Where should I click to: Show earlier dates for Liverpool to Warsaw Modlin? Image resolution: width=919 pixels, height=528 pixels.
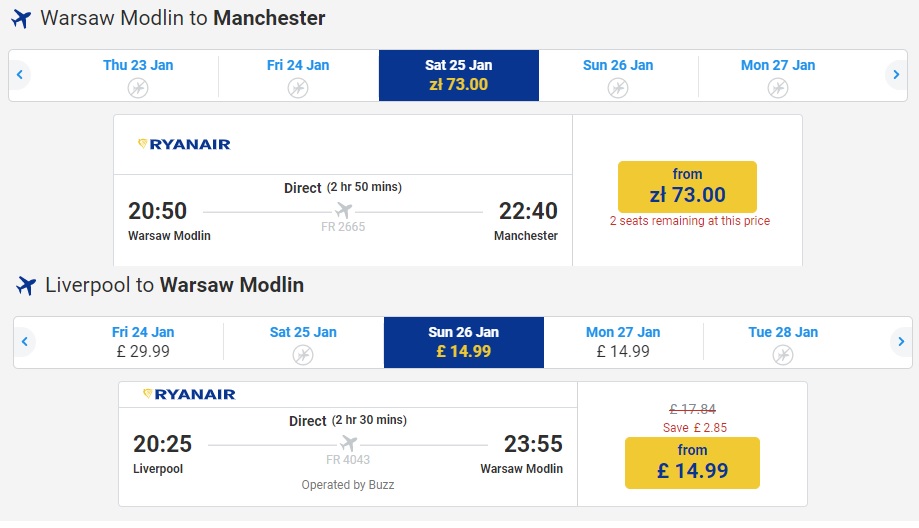pyautogui.click(x=25, y=342)
